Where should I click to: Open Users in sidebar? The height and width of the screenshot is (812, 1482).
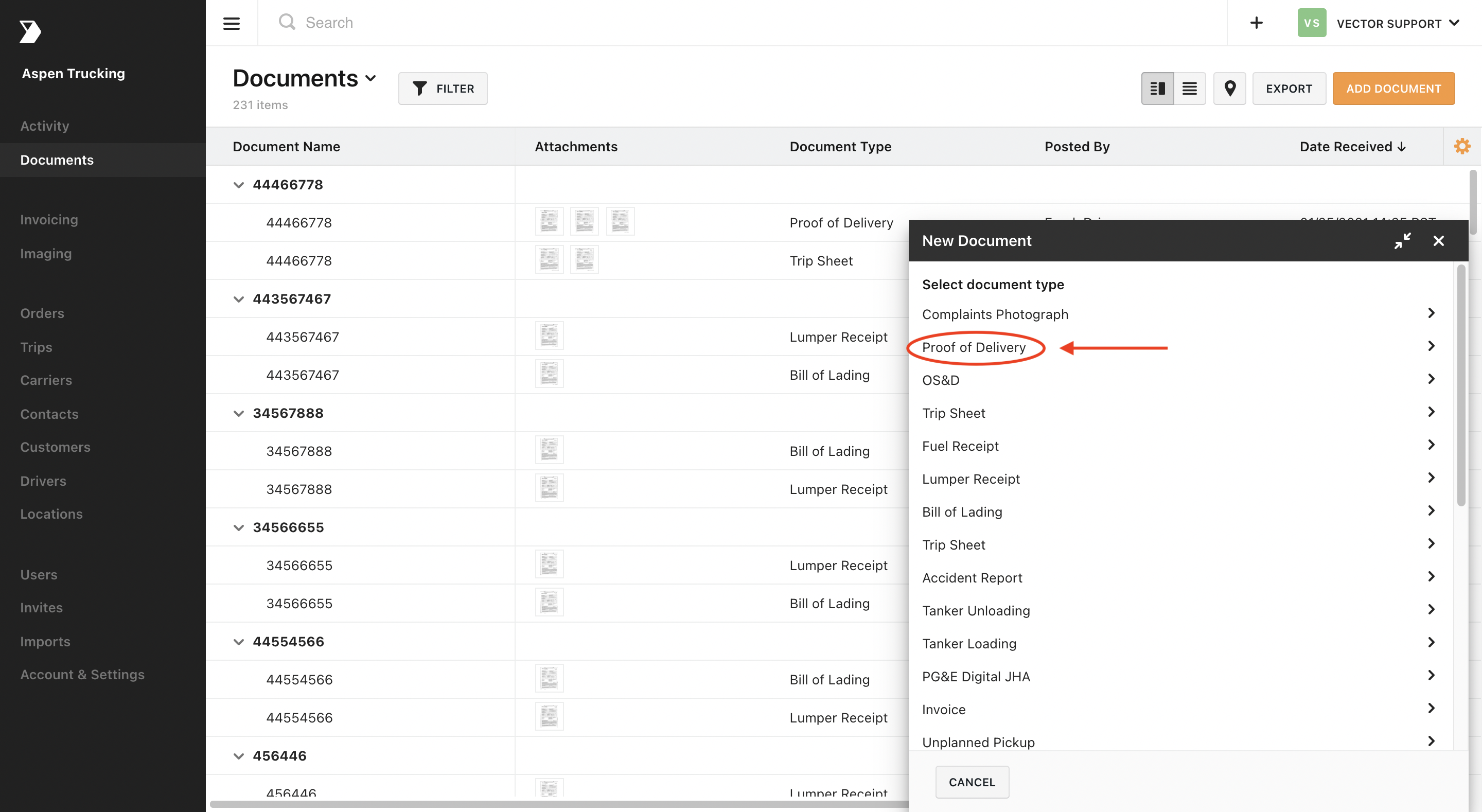tap(39, 574)
